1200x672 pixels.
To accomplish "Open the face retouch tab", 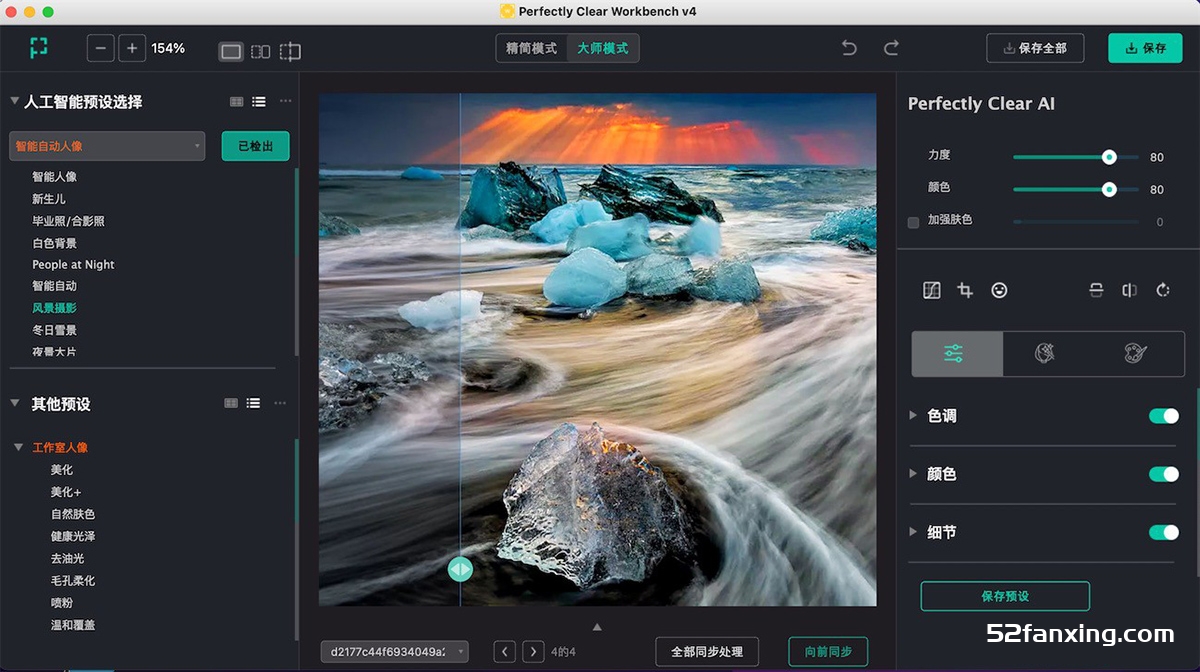I will 1045,354.
